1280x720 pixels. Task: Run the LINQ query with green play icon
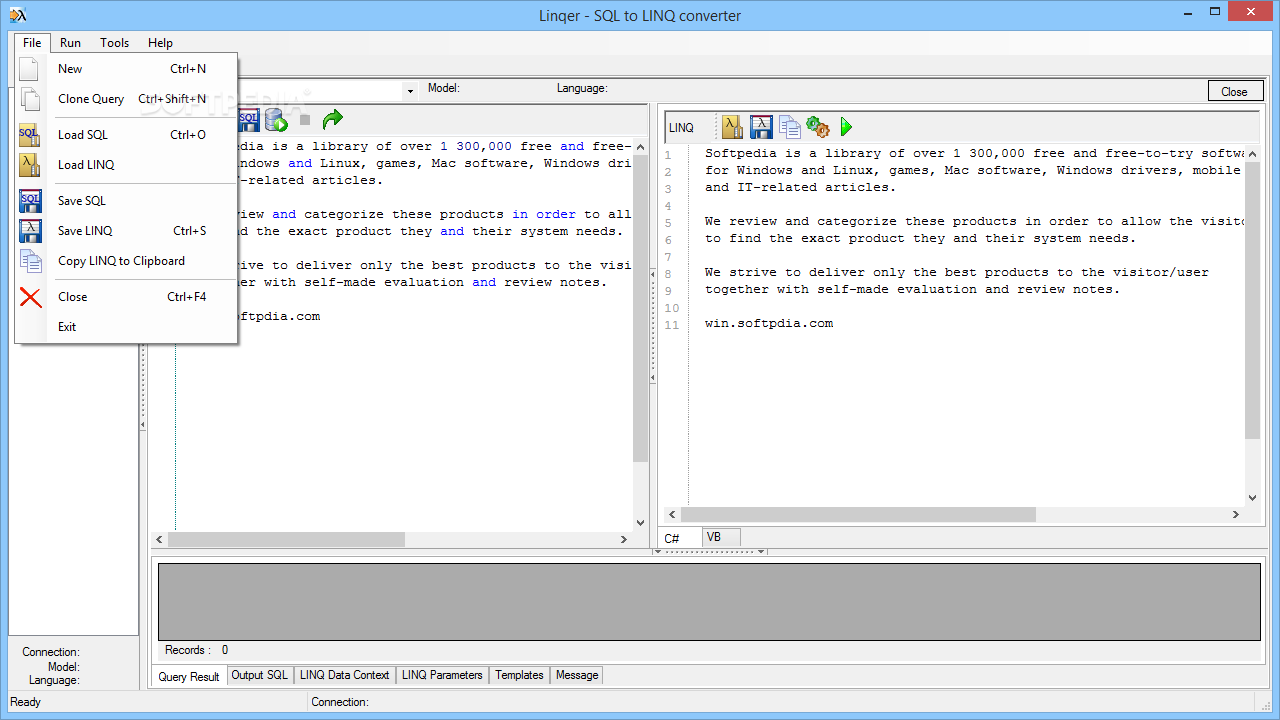(x=846, y=127)
